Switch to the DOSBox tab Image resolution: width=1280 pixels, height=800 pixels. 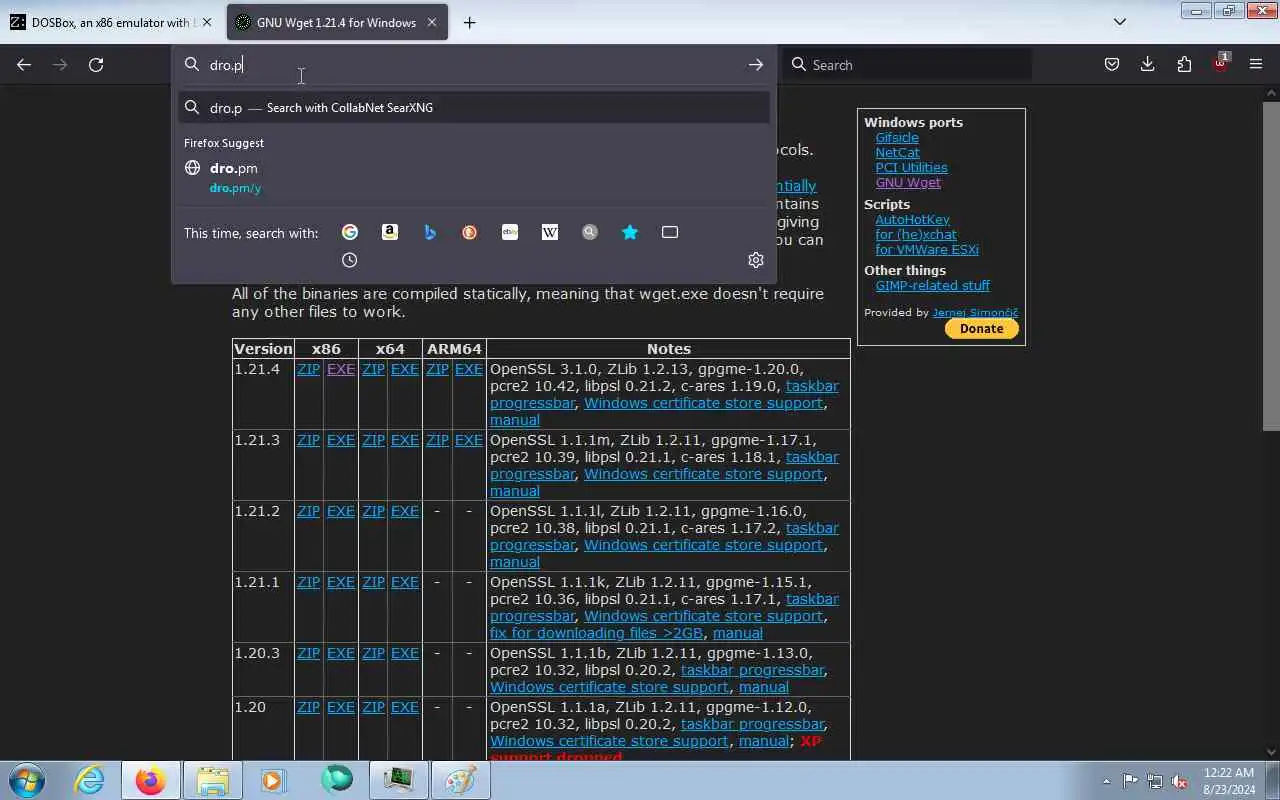112,23
